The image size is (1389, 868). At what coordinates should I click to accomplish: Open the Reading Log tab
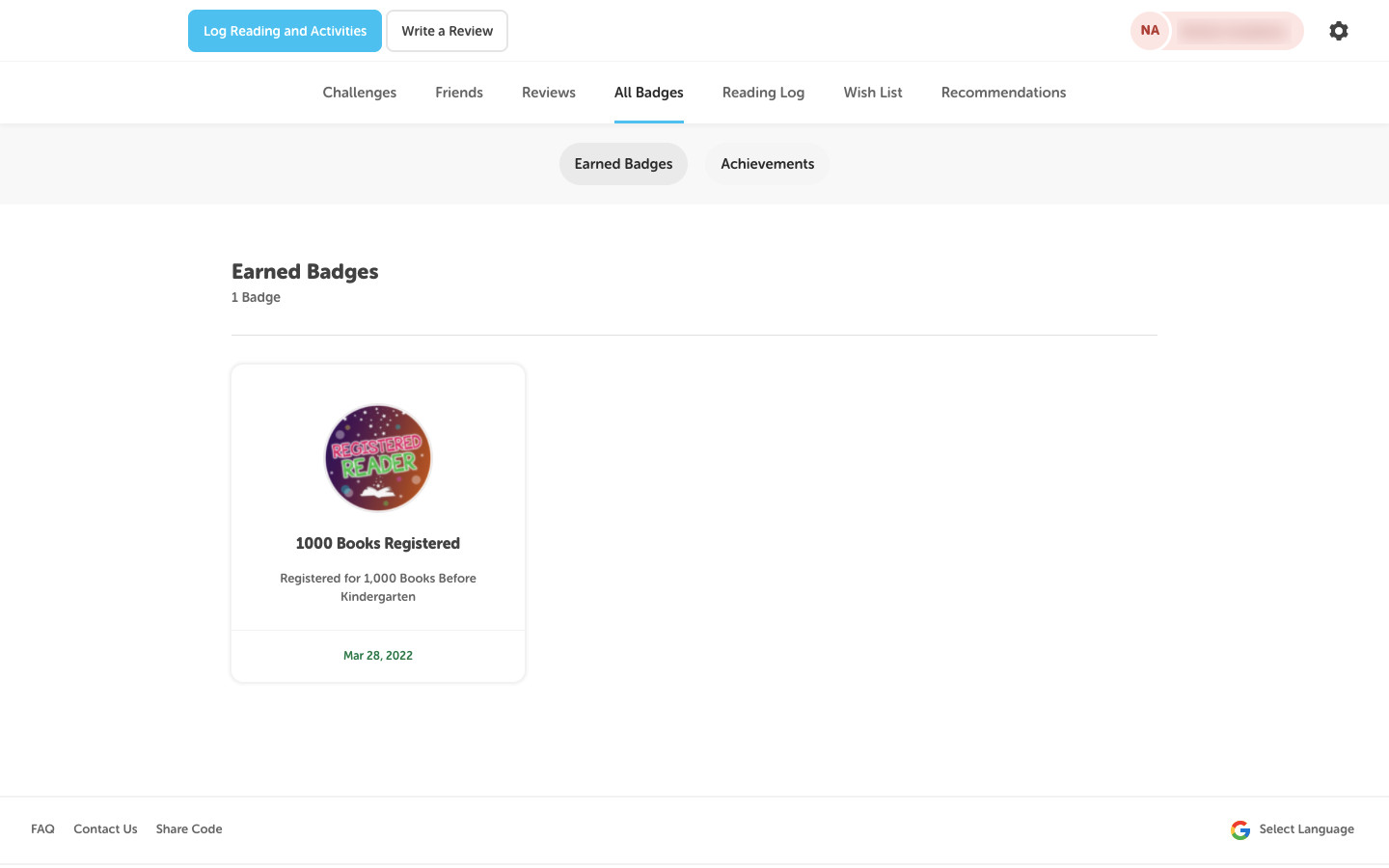(x=763, y=93)
